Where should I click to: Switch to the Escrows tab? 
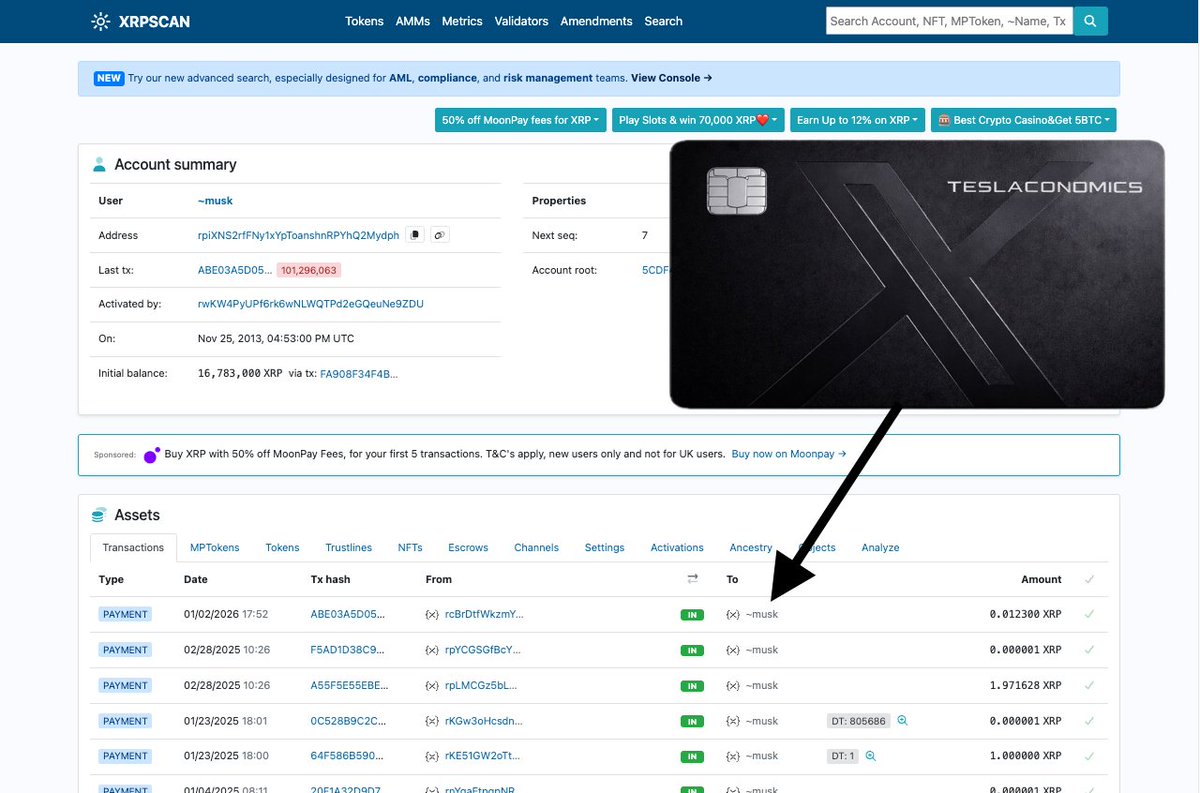[468, 548]
